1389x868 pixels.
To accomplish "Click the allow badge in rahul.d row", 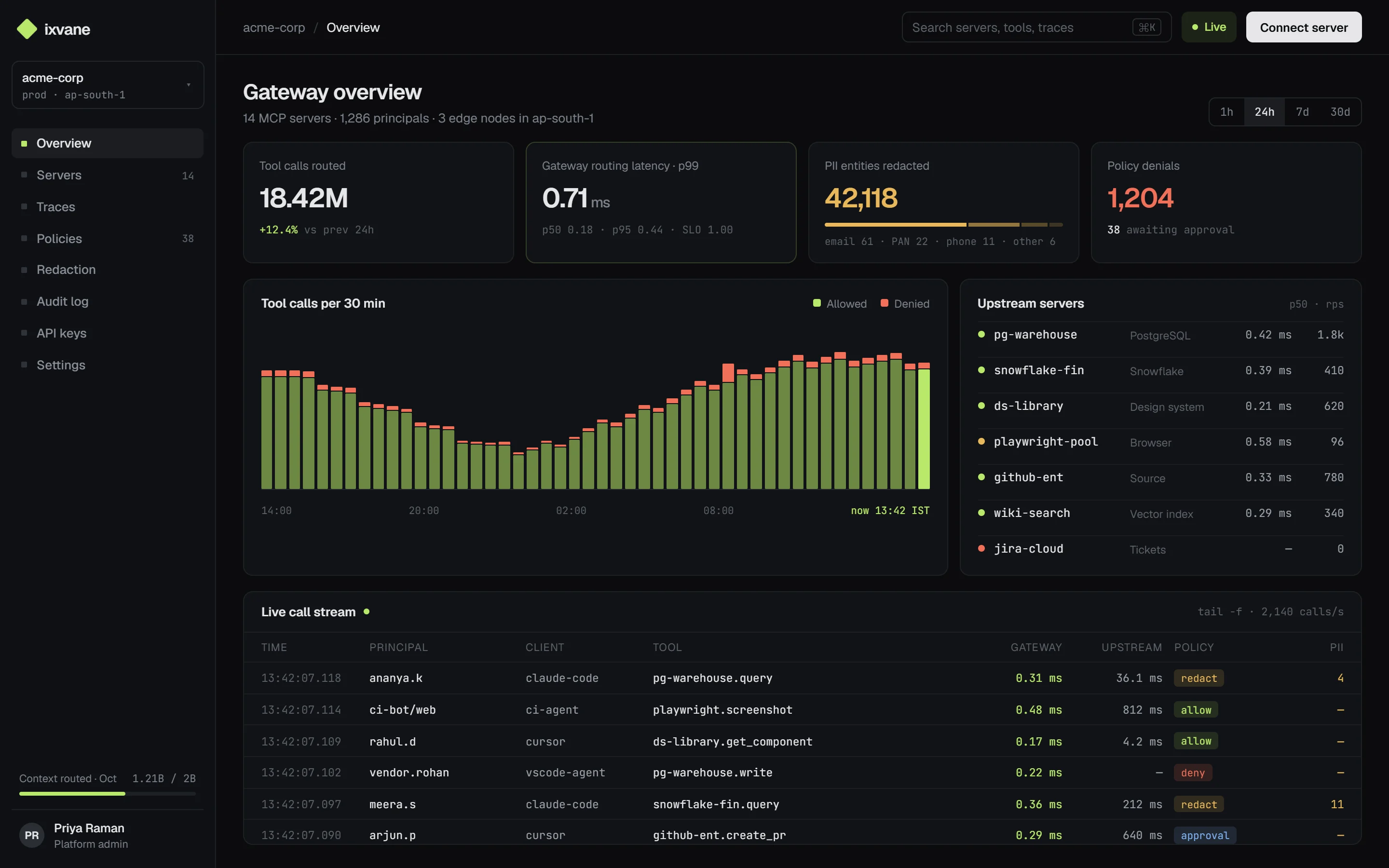I will coord(1196,741).
